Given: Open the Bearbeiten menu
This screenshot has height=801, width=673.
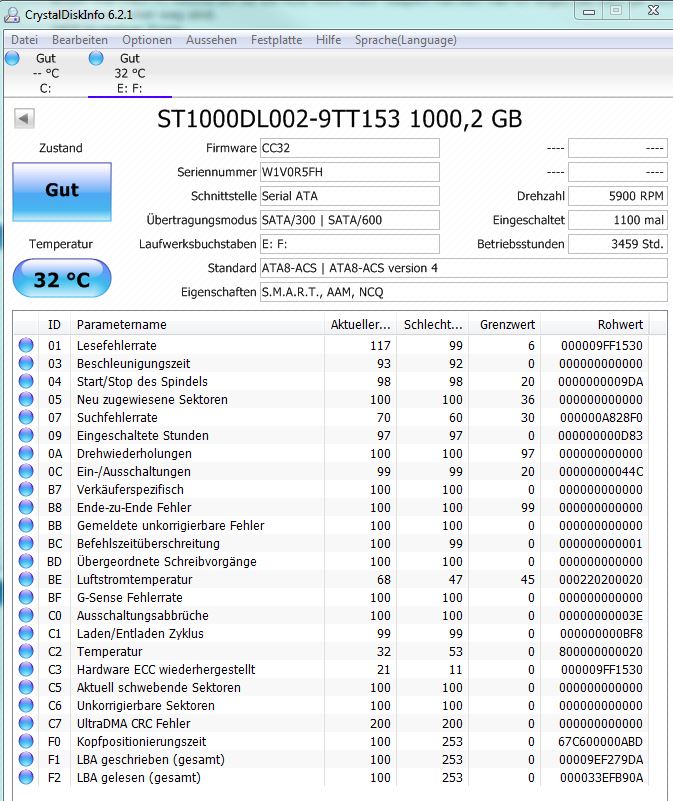Looking at the screenshot, I should tap(80, 40).
